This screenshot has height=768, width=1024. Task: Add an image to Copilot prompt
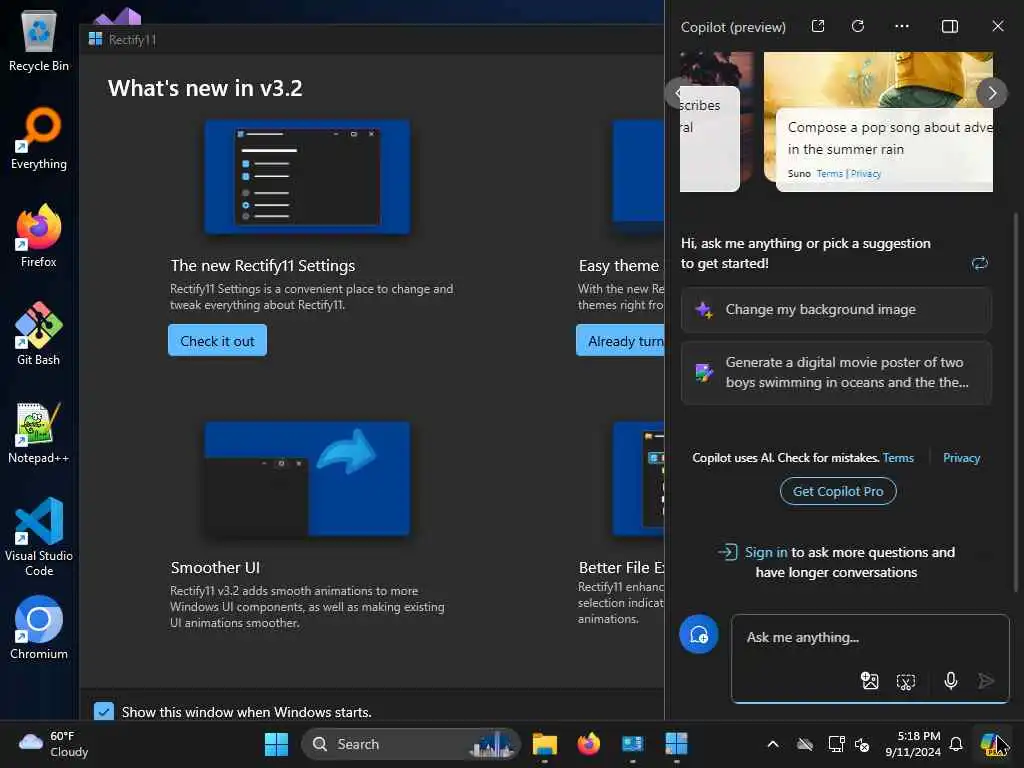(869, 681)
